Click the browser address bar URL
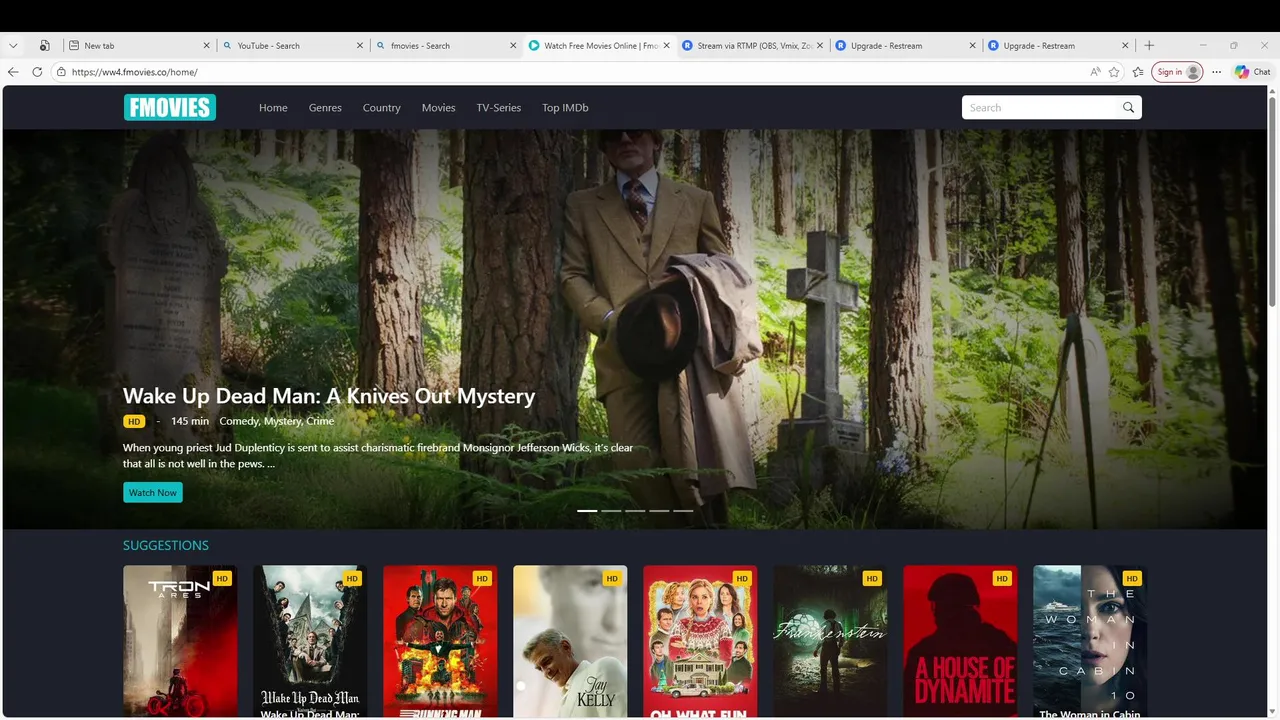 pos(134,72)
